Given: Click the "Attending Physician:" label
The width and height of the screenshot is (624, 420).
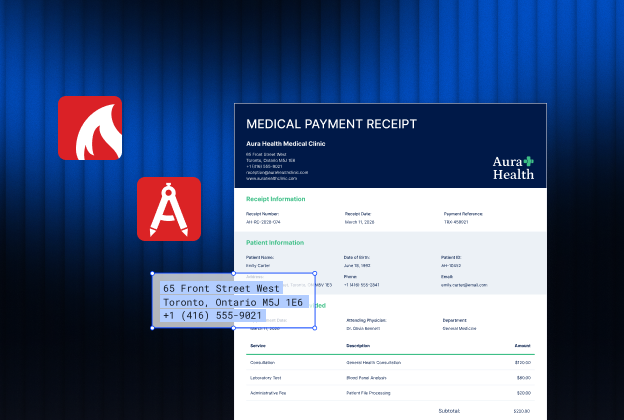Looking at the screenshot, I should tap(366, 320).
